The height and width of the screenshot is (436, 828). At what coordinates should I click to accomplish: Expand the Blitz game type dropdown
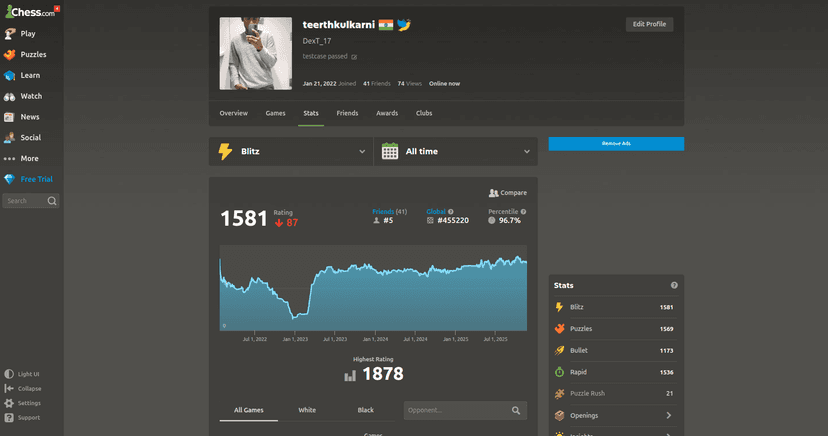[291, 152]
